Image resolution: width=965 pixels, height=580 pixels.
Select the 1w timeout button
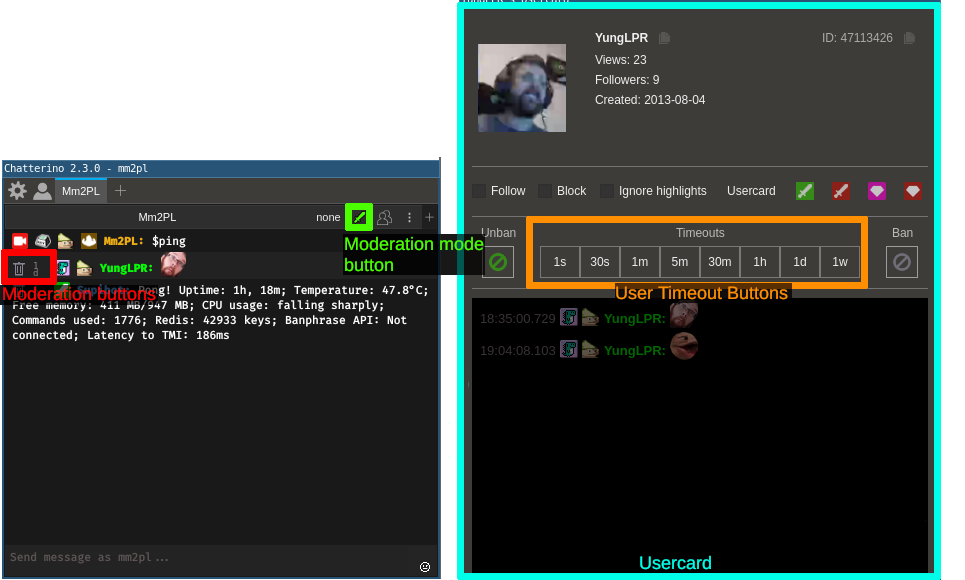coord(840,262)
